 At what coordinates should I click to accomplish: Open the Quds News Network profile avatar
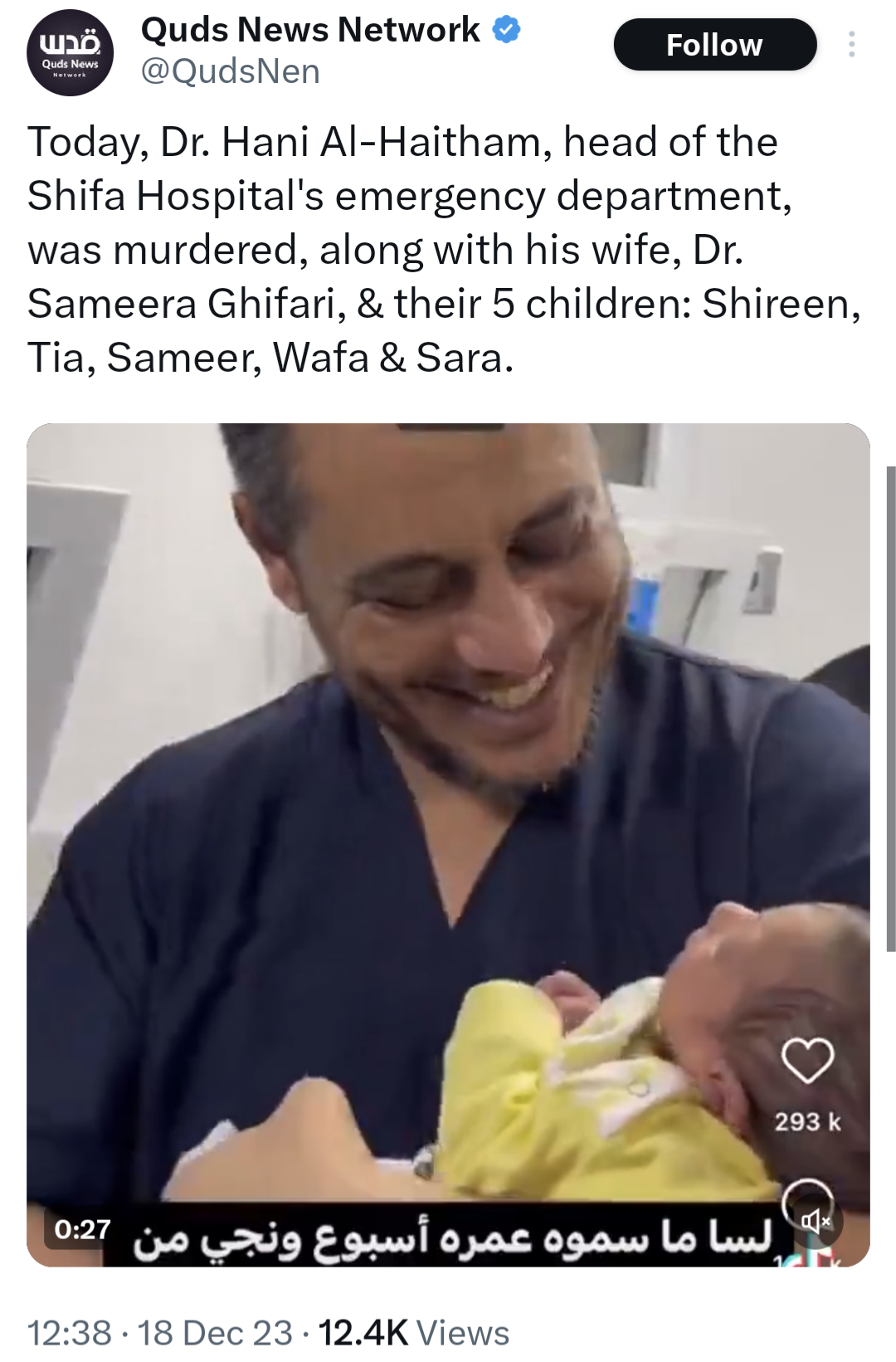71,53
